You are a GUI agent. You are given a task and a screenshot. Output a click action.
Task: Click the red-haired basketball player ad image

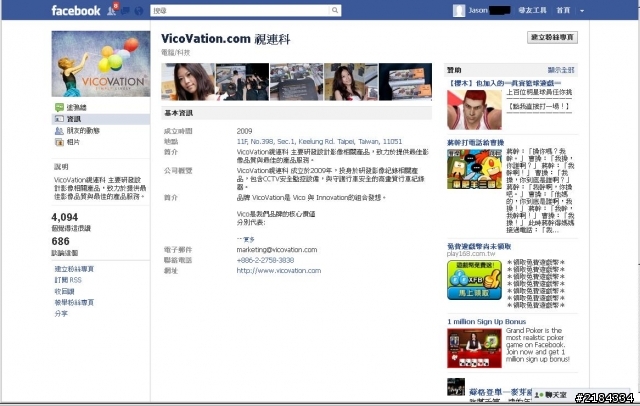474,110
